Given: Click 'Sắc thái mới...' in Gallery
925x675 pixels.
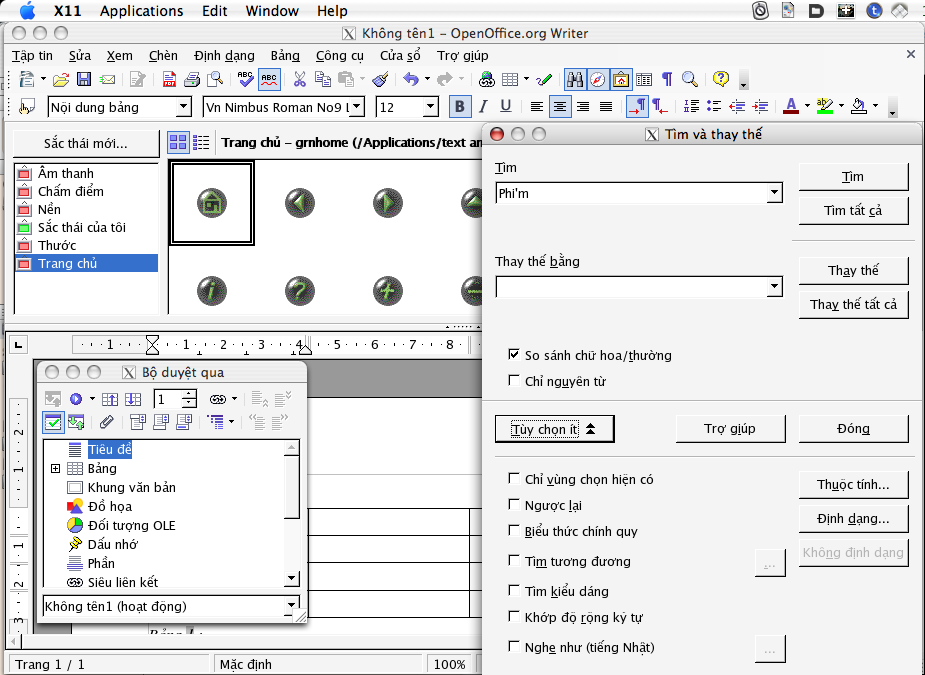Looking at the screenshot, I should pyautogui.click(x=86, y=143).
